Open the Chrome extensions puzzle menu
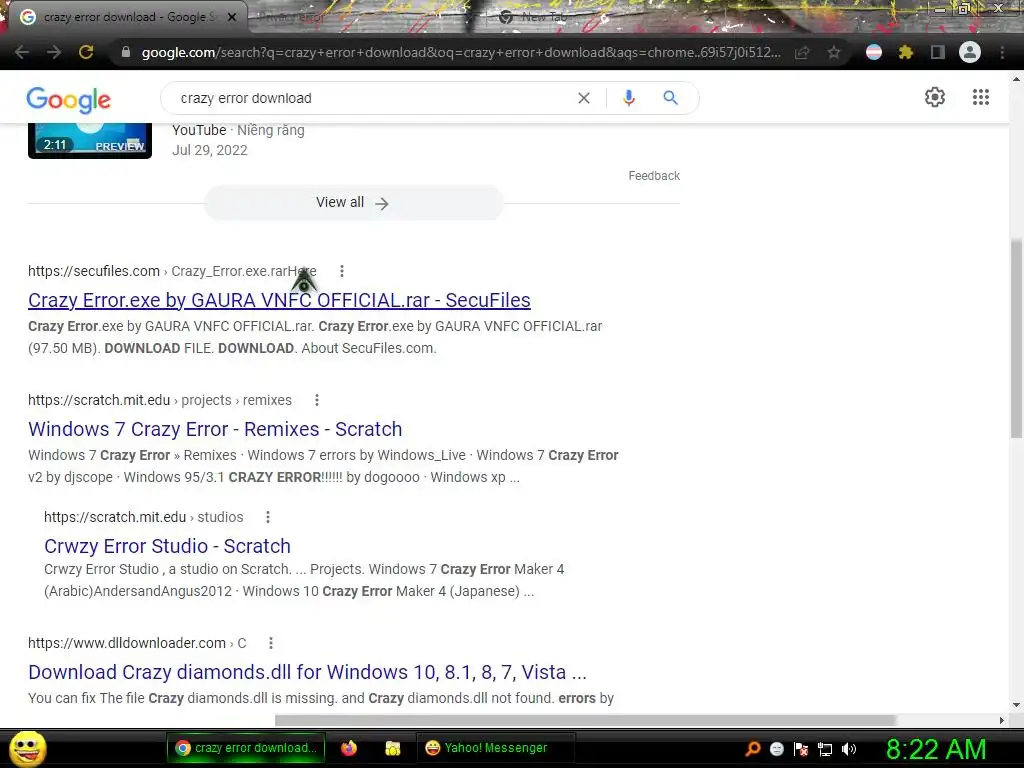Viewport: 1024px width, 768px height. pyautogui.click(x=906, y=52)
